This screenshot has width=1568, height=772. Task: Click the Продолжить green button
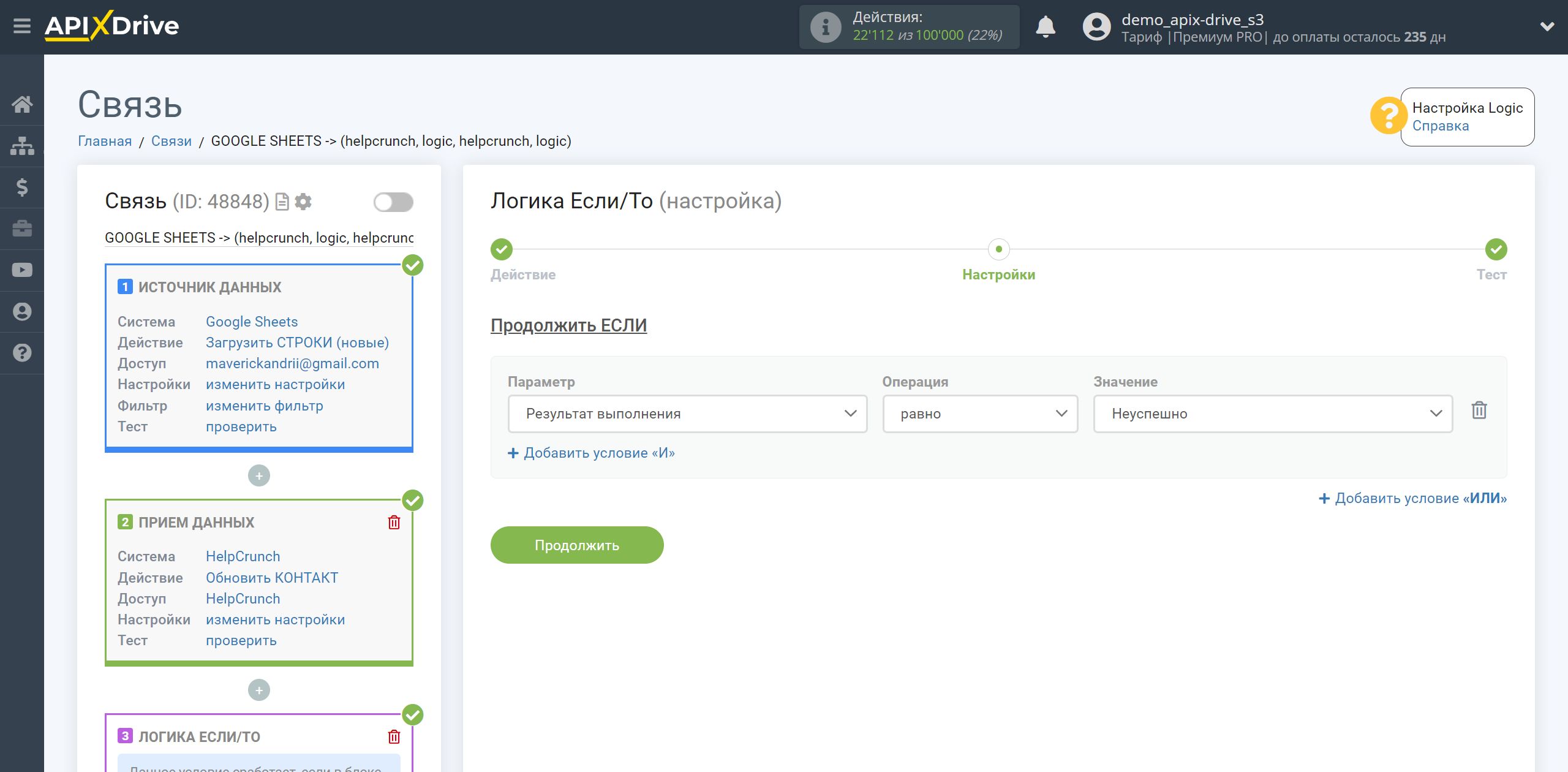(577, 545)
